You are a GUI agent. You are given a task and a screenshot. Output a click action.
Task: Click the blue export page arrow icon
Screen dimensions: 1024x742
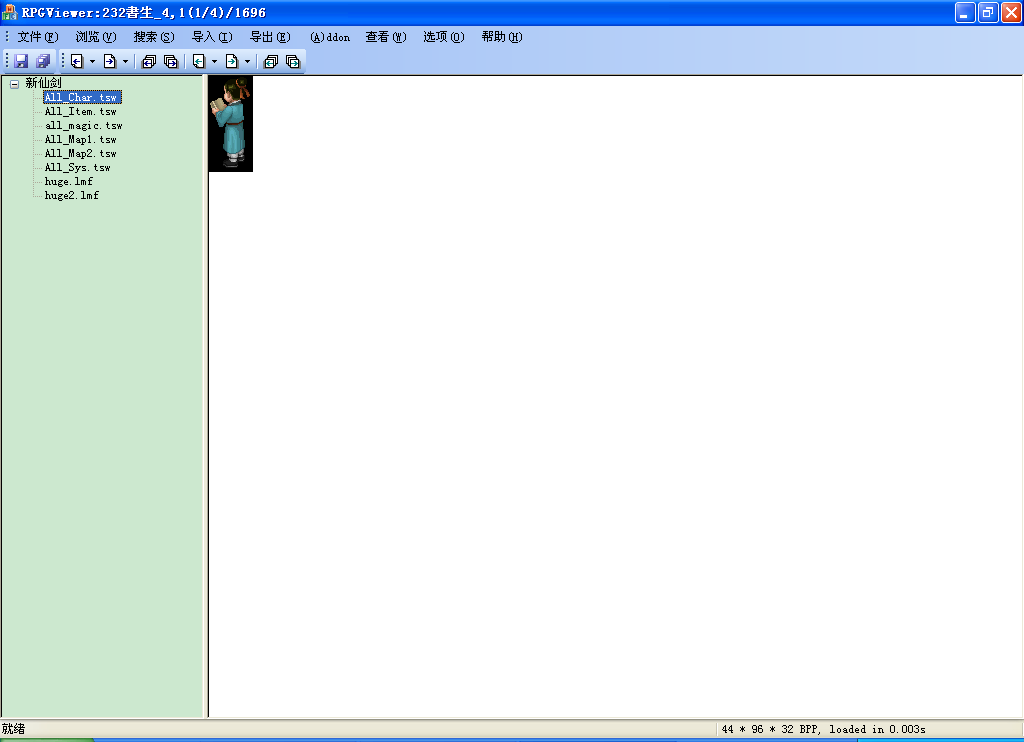[x=110, y=61]
